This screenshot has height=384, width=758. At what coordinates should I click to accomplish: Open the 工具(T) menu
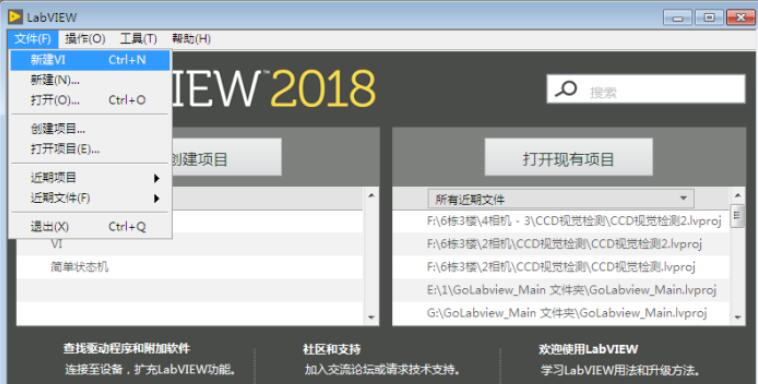point(138,39)
